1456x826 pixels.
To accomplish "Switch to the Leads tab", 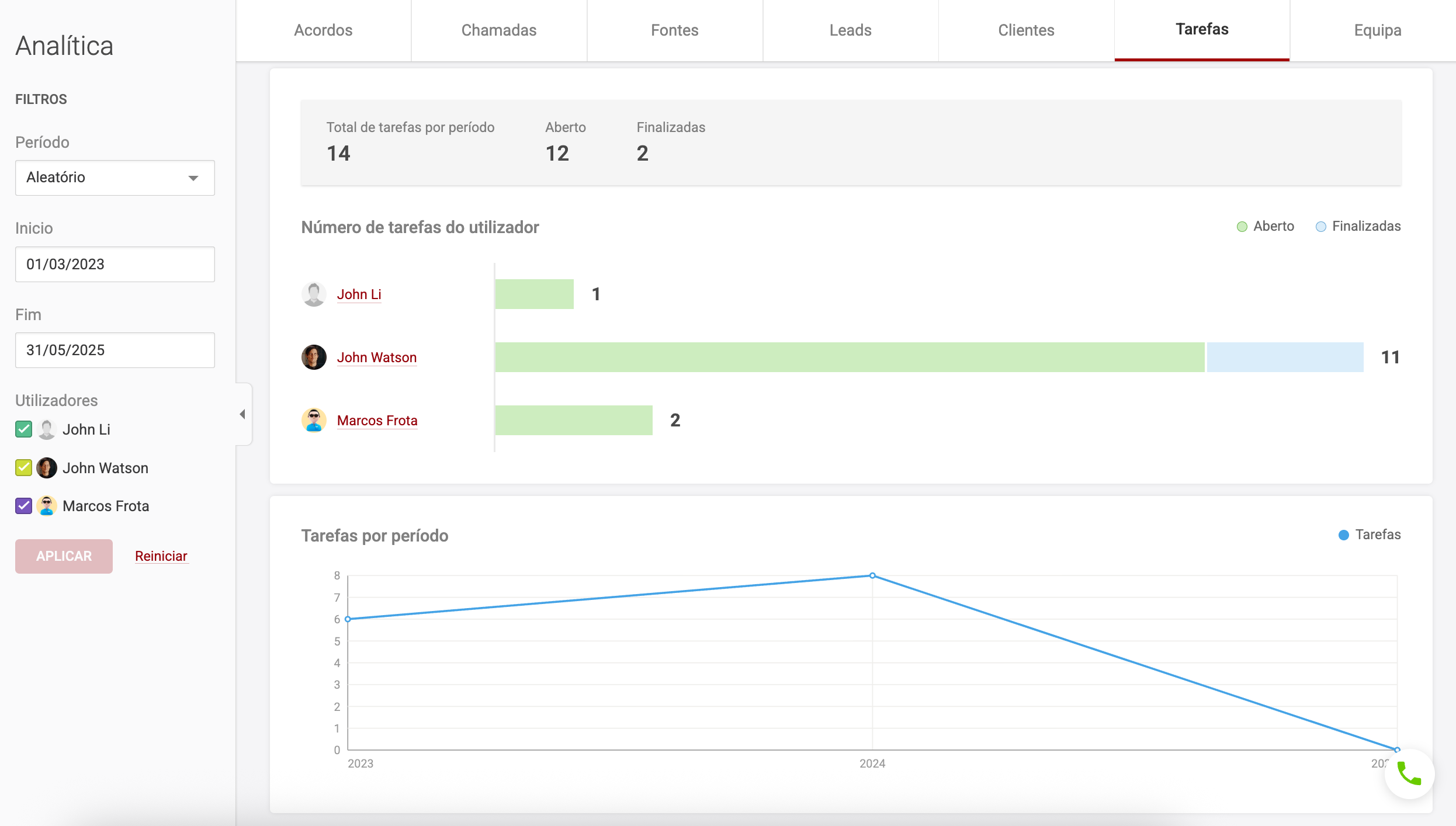I will pos(850,30).
